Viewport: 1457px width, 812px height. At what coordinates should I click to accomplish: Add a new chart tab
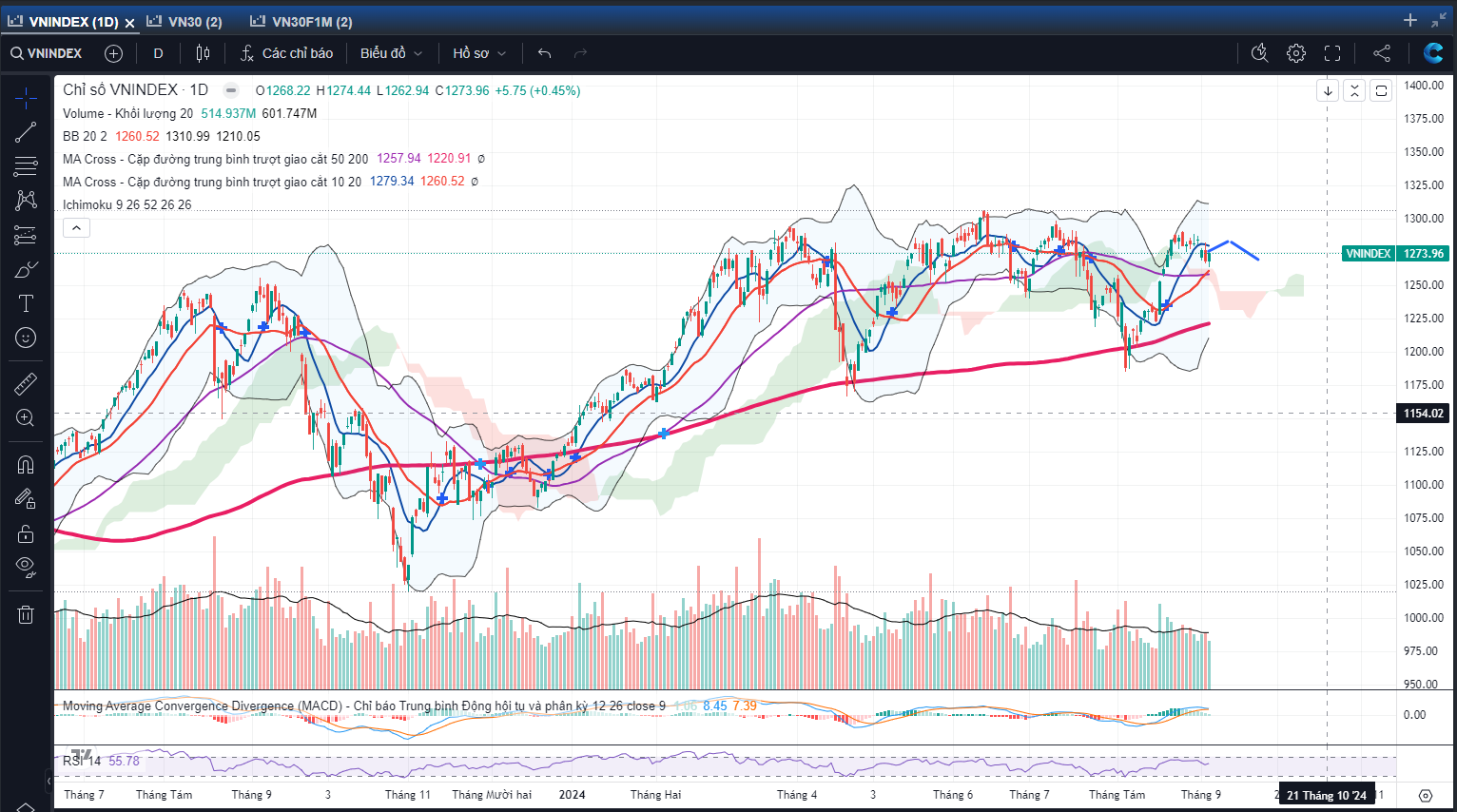point(1410,20)
